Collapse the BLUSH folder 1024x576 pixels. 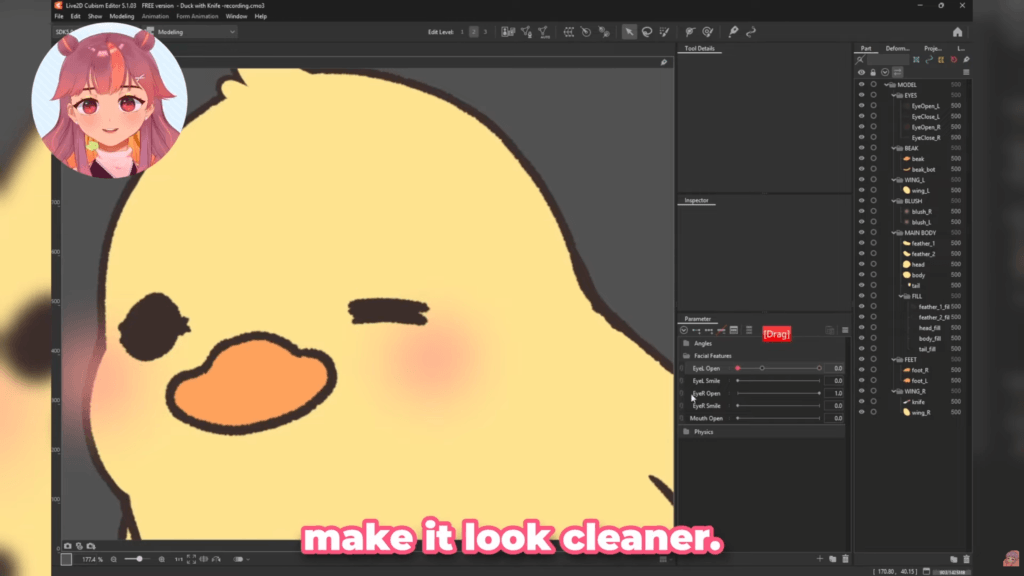click(893, 201)
